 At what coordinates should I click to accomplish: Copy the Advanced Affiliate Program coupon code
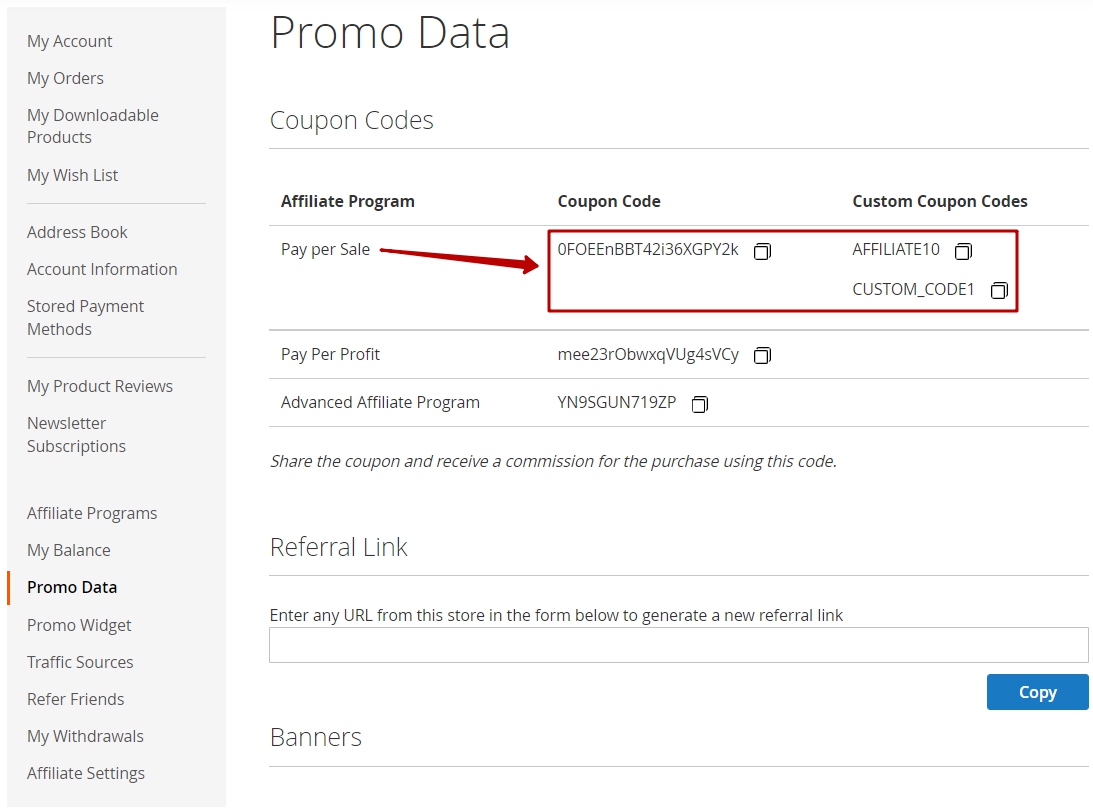click(700, 404)
